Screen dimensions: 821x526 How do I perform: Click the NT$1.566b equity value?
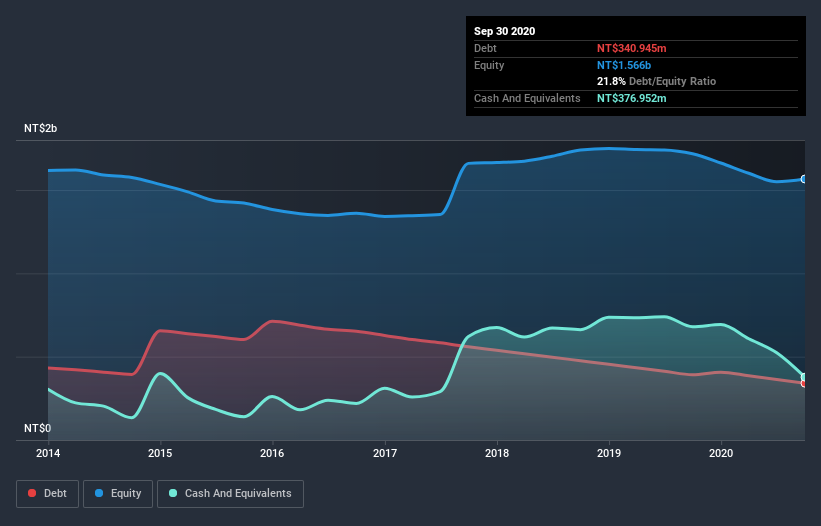[x=624, y=65]
